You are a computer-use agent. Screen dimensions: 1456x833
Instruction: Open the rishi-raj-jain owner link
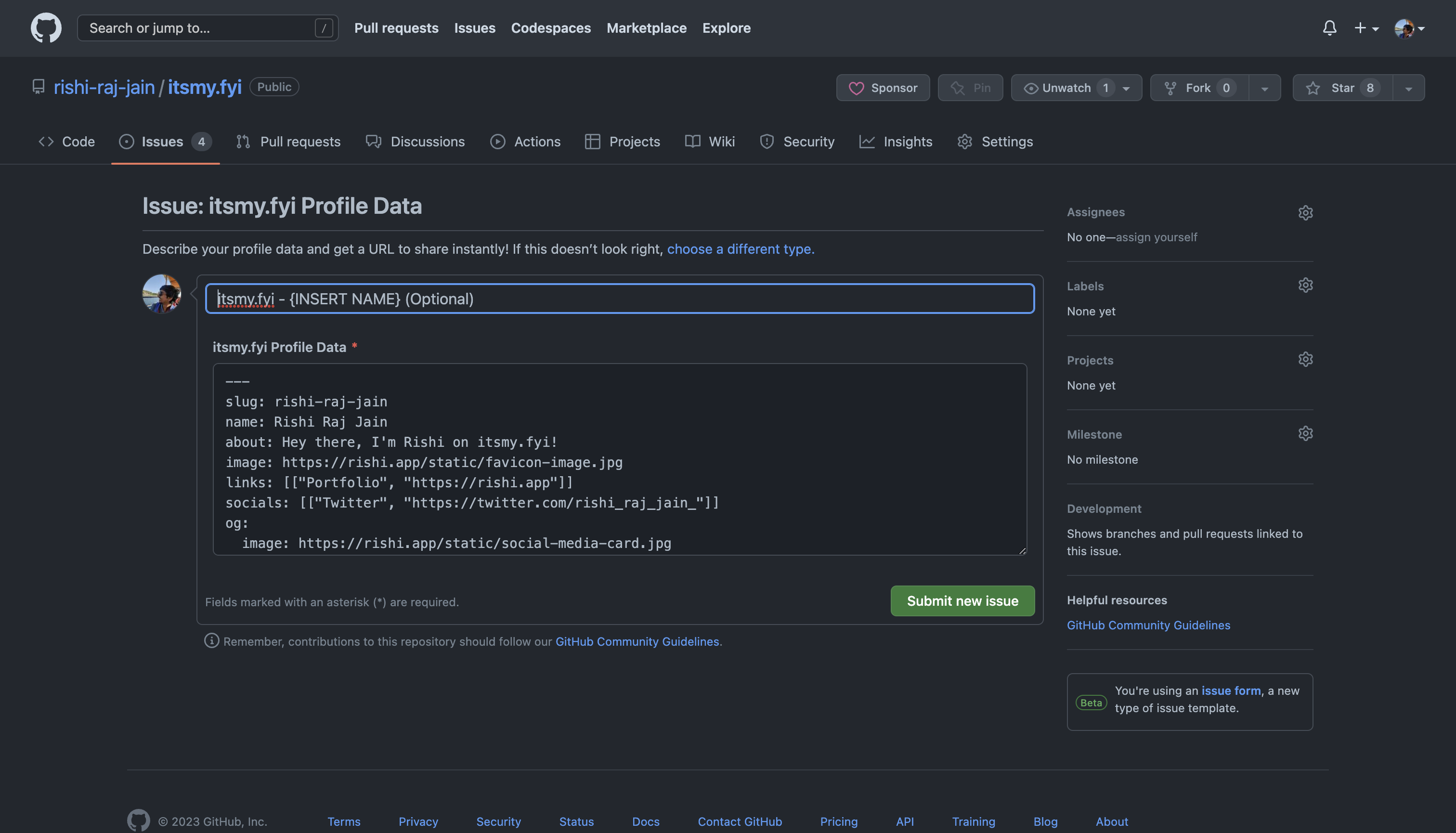[x=104, y=87]
